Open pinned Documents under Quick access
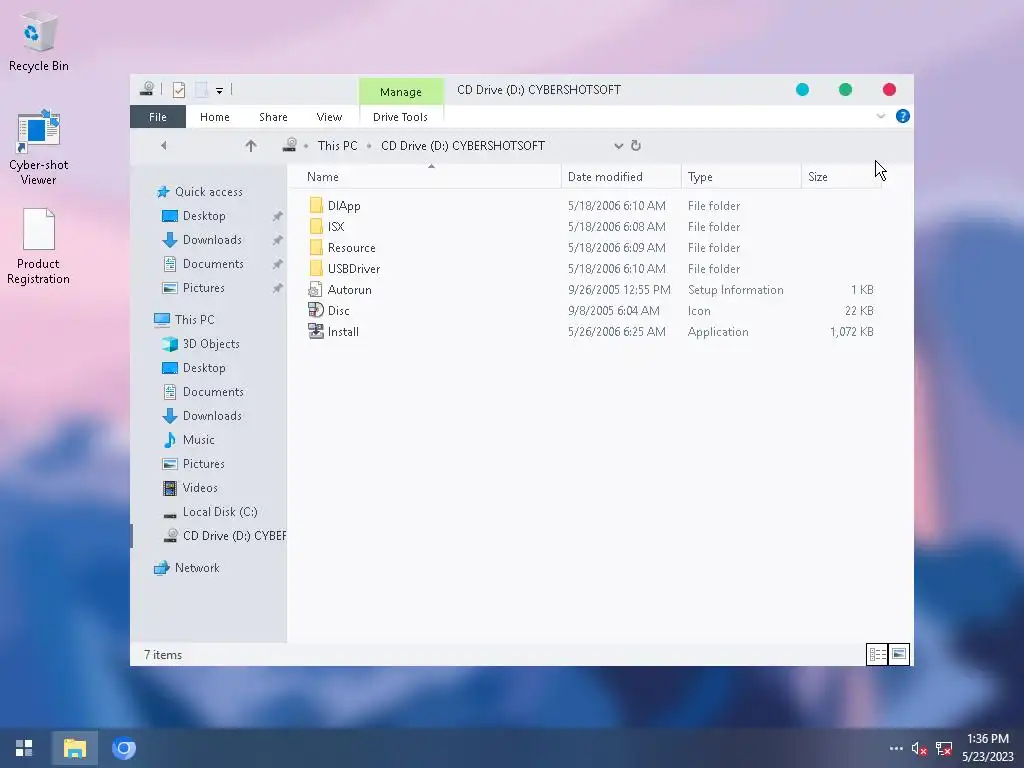1024x768 pixels. pos(213,264)
